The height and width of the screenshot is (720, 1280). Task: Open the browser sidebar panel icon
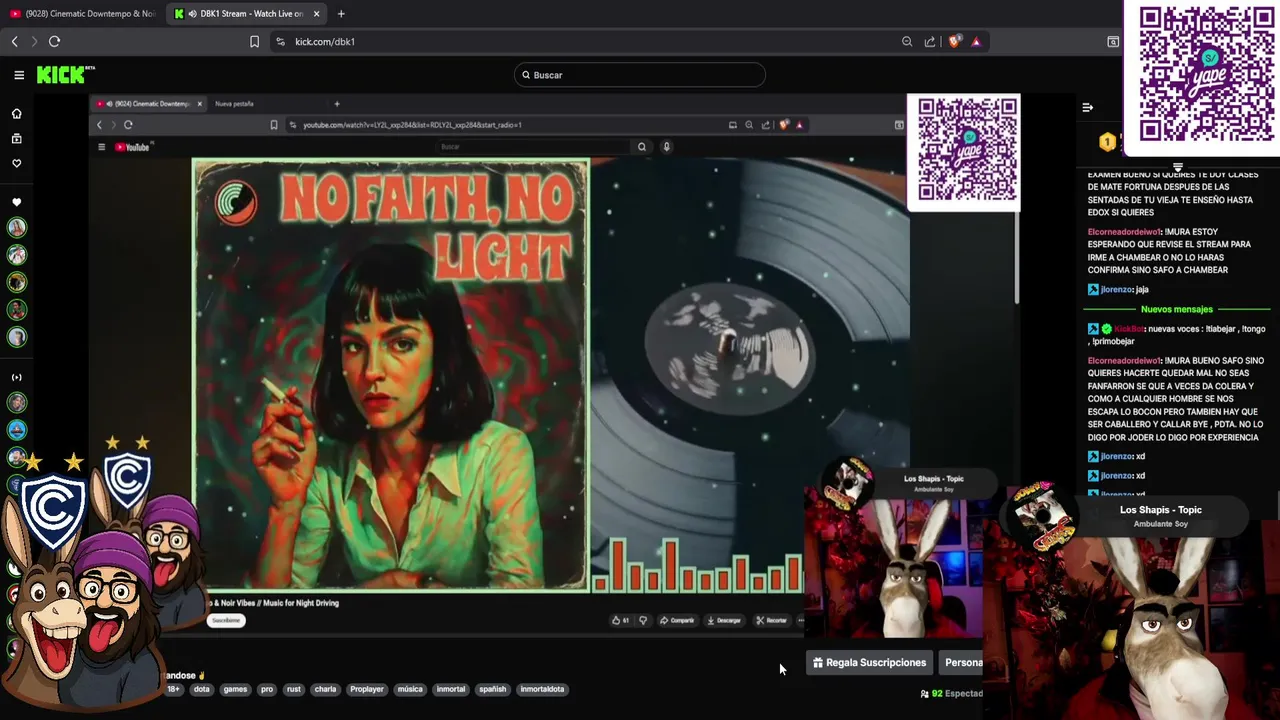[1113, 41]
